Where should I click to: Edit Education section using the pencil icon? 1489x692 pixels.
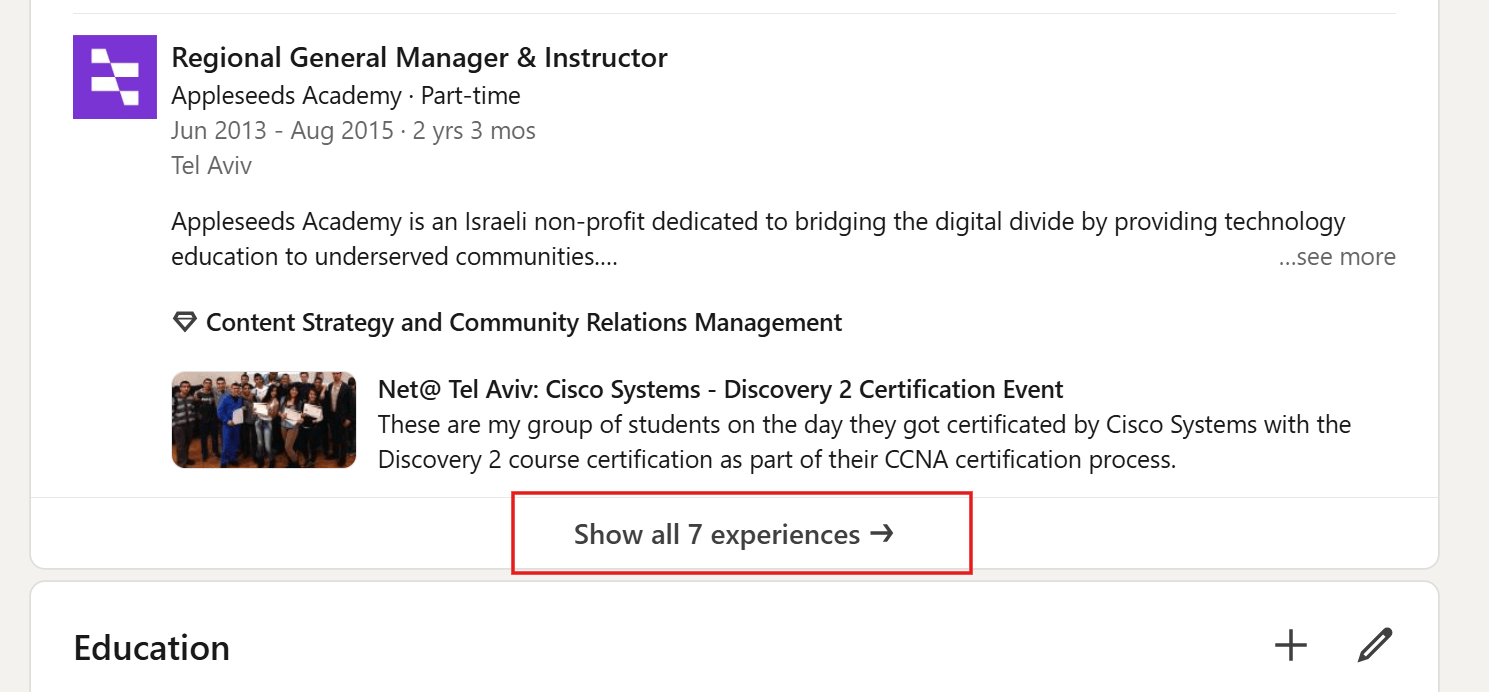[1375, 646]
